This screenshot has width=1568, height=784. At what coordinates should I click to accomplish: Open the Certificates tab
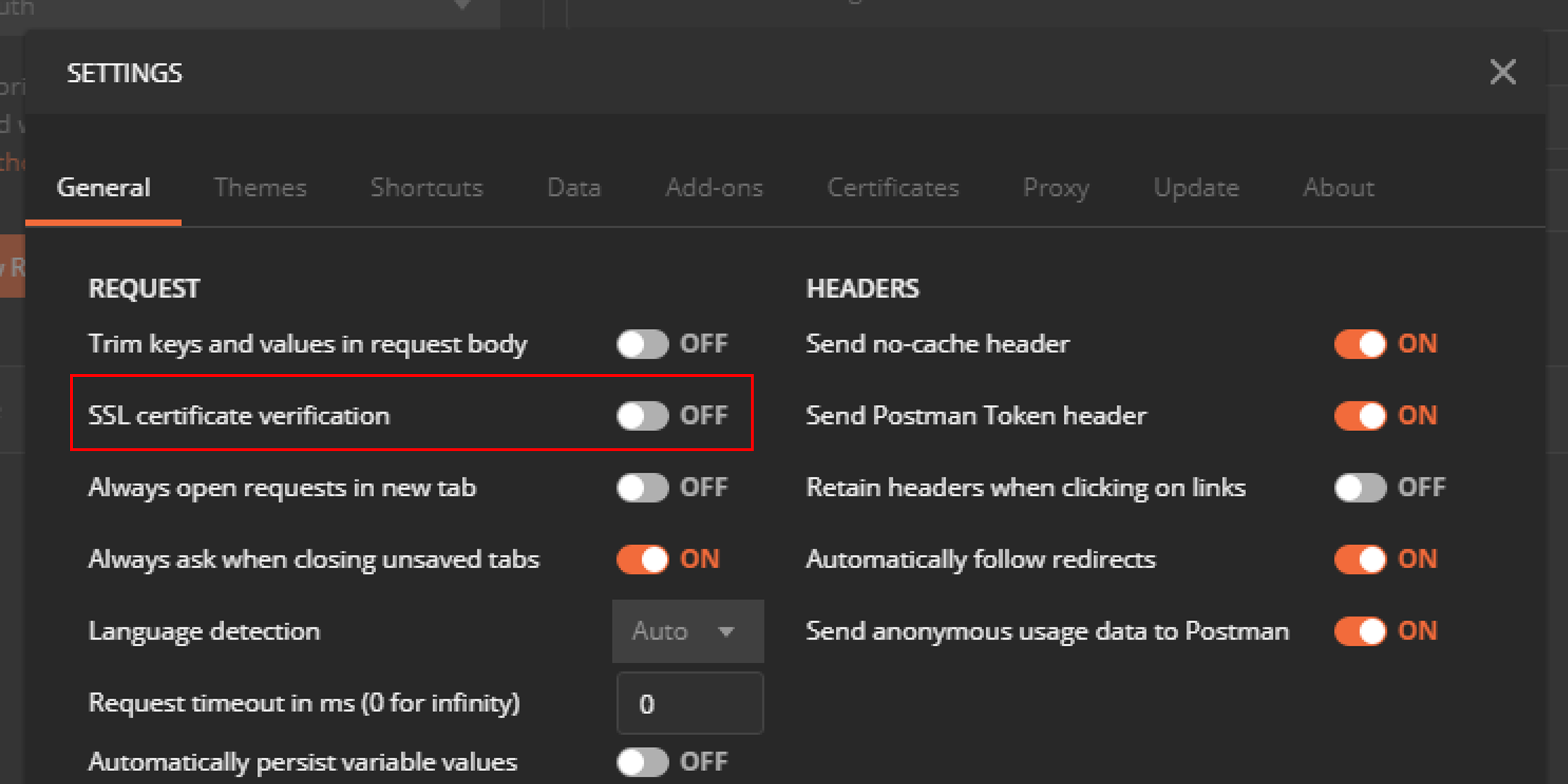click(x=892, y=188)
